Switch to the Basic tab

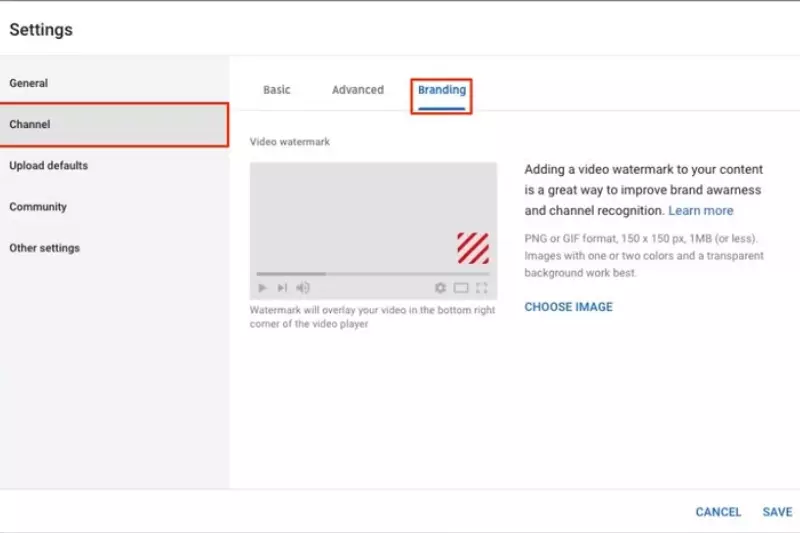point(277,90)
